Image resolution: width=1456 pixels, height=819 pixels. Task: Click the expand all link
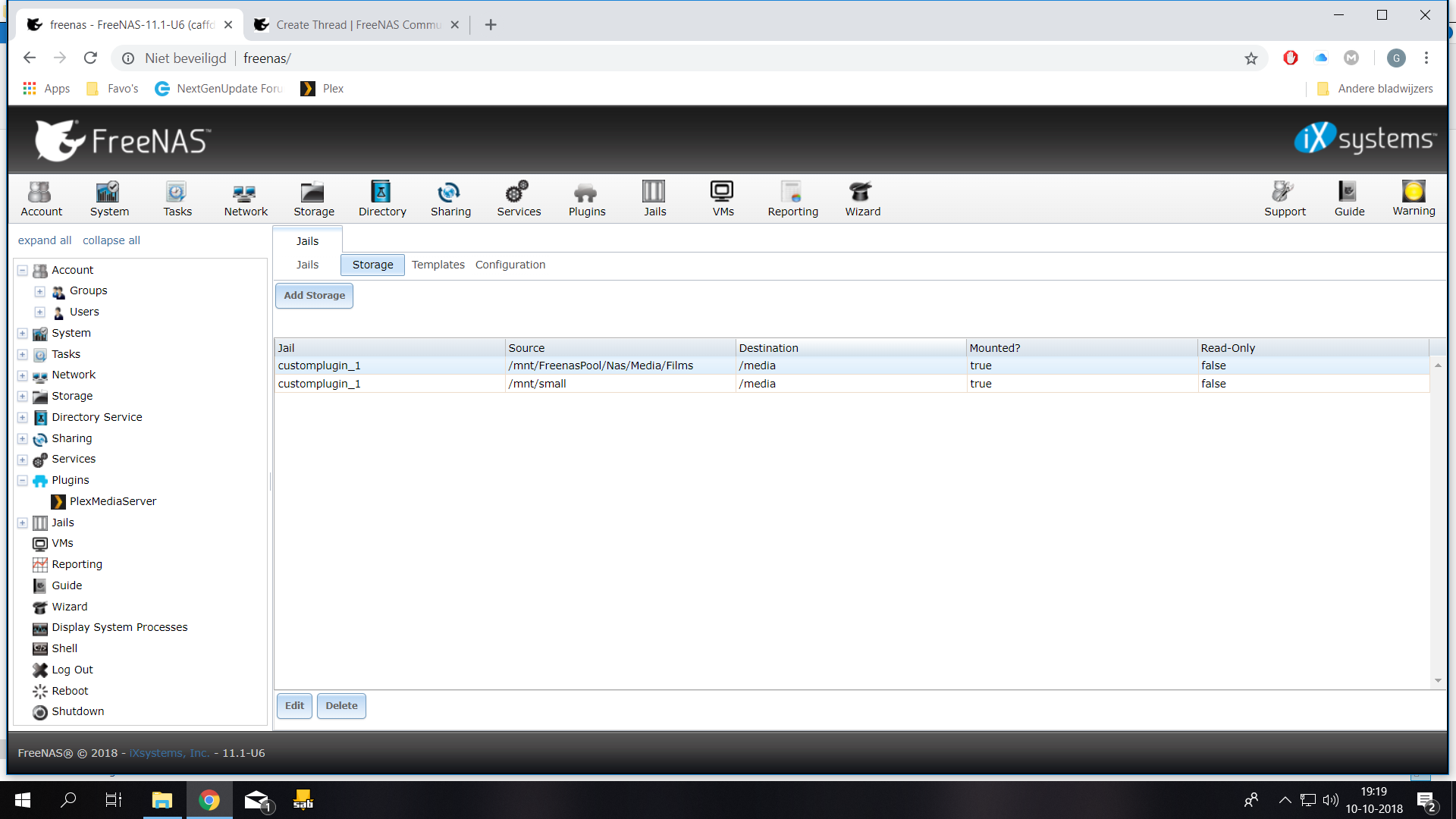45,240
